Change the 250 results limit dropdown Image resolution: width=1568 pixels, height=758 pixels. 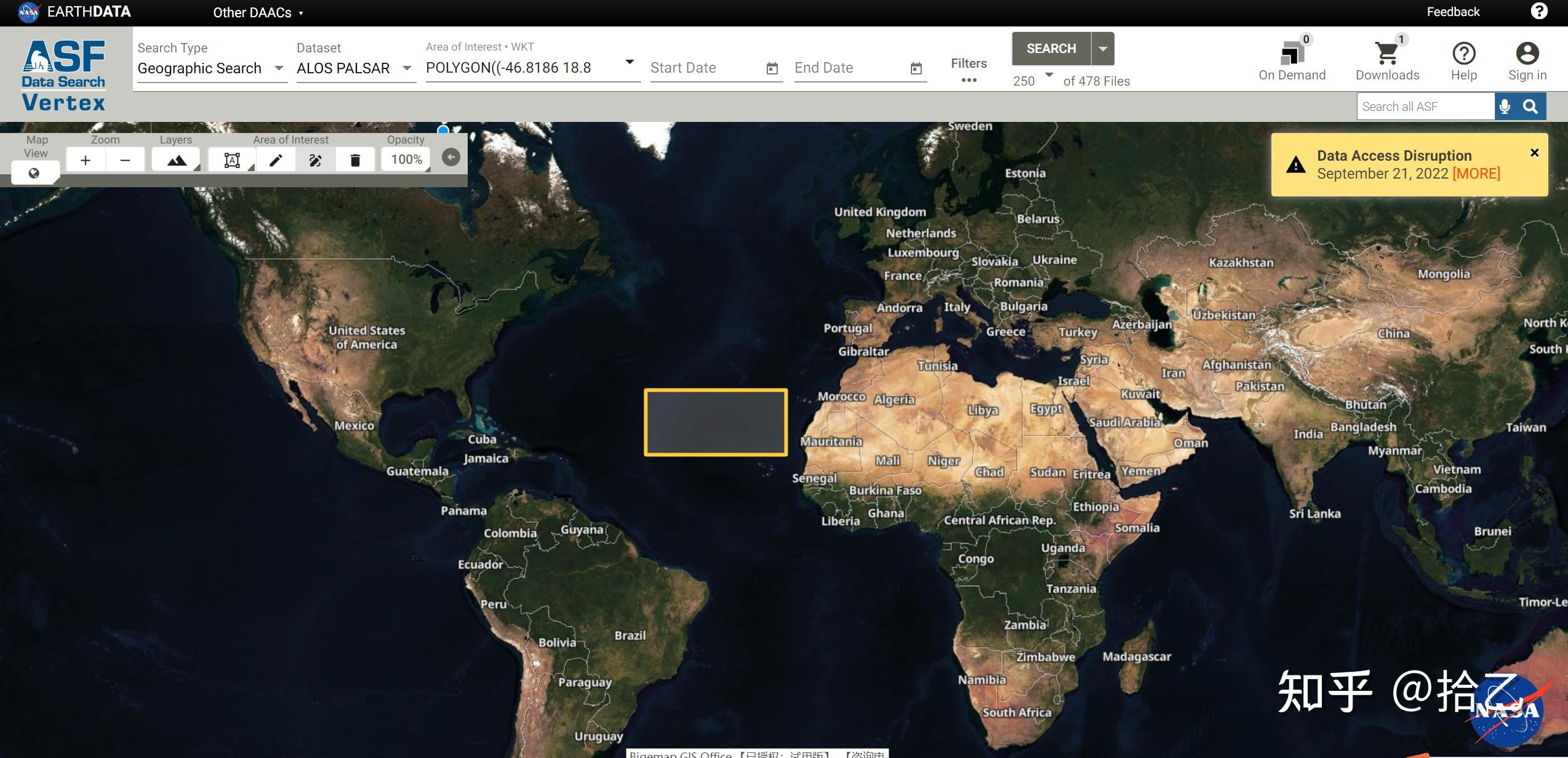(1033, 81)
